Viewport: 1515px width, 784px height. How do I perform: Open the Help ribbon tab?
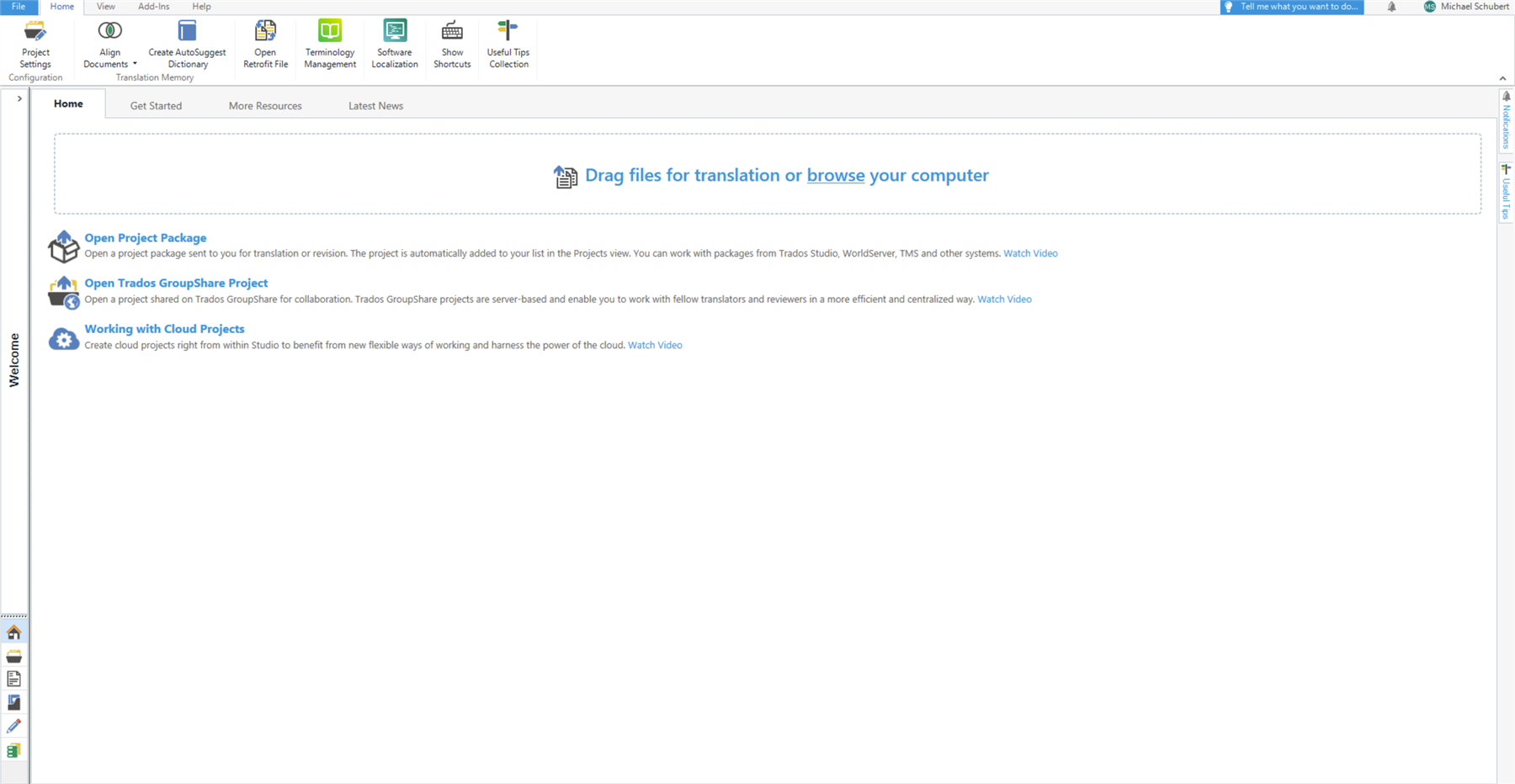201,7
